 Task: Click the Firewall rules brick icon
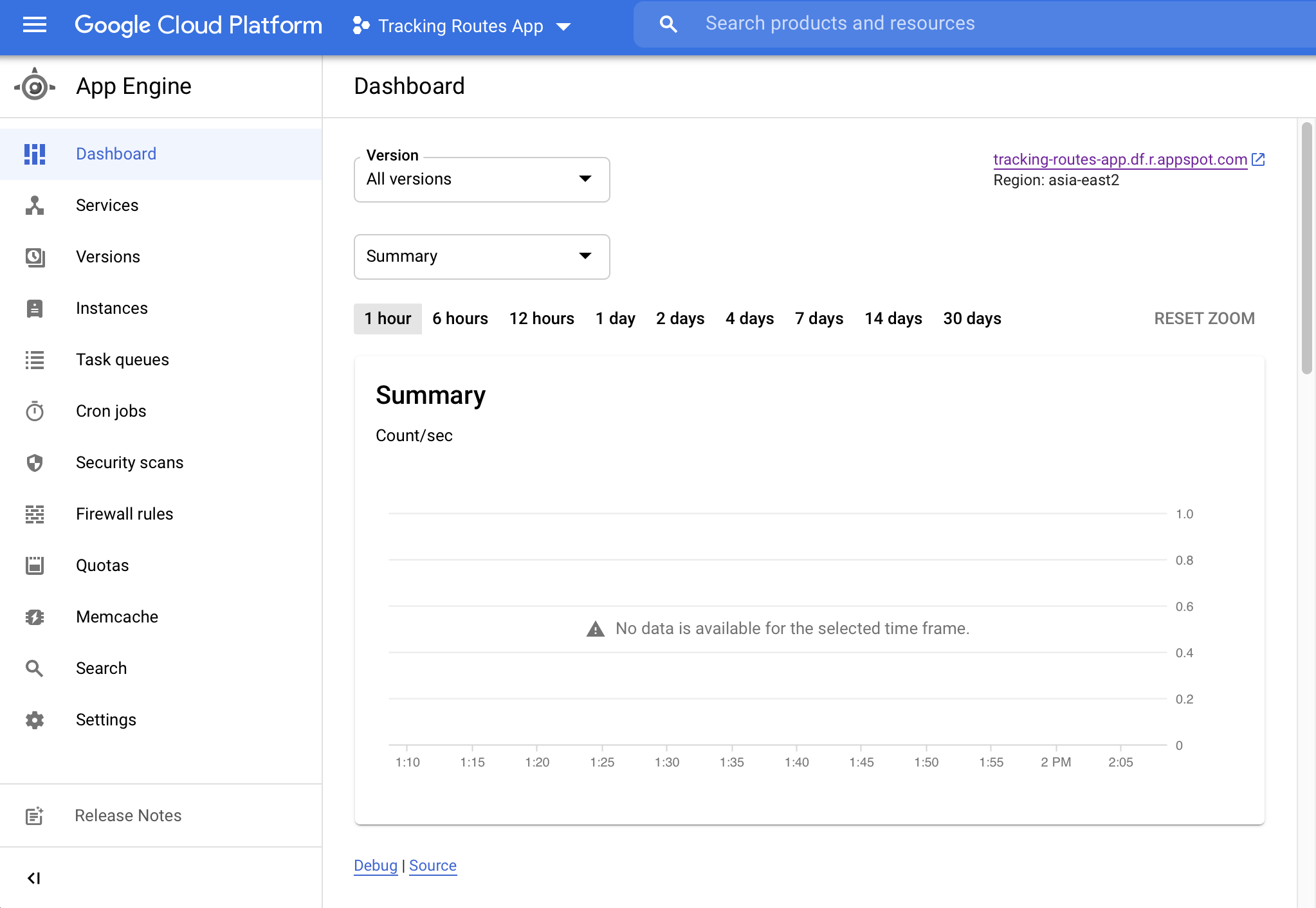pyautogui.click(x=35, y=514)
